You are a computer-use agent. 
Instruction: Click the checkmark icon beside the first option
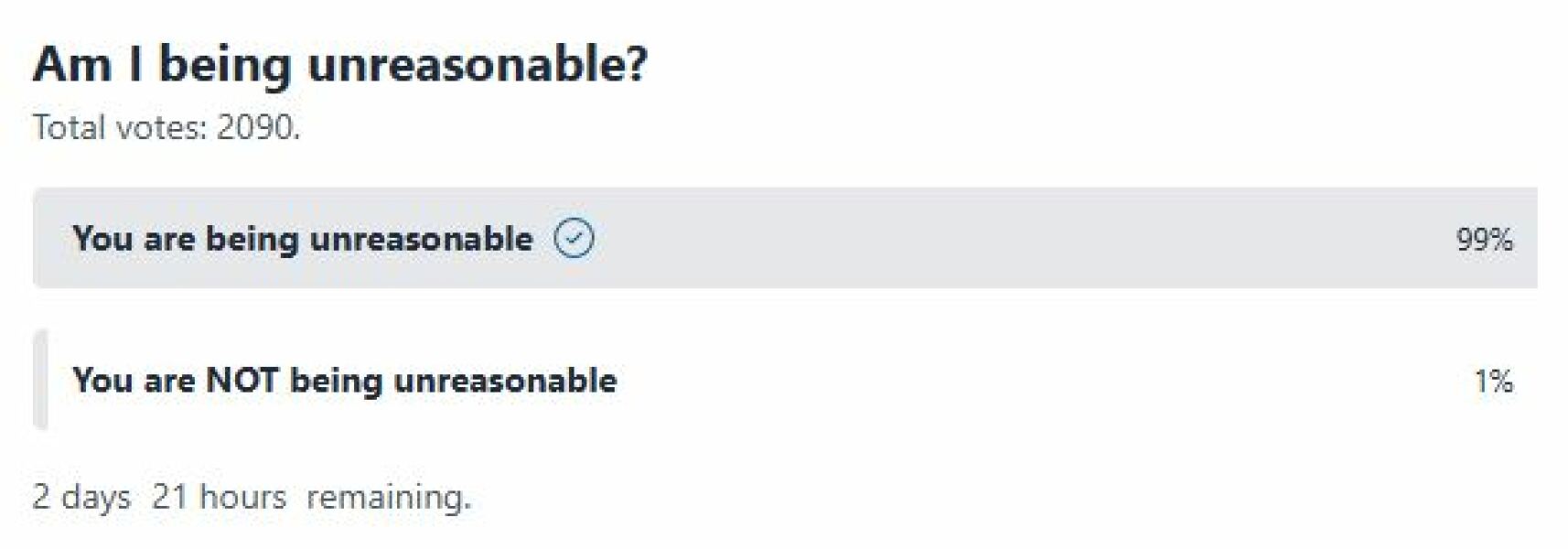pyautogui.click(x=574, y=239)
